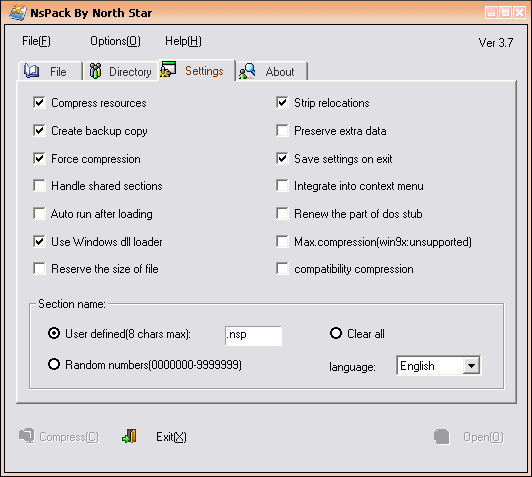Image resolution: width=532 pixels, height=477 pixels.
Task: Click the grayed Compress icon at bottom left
Action: (26, 436)
